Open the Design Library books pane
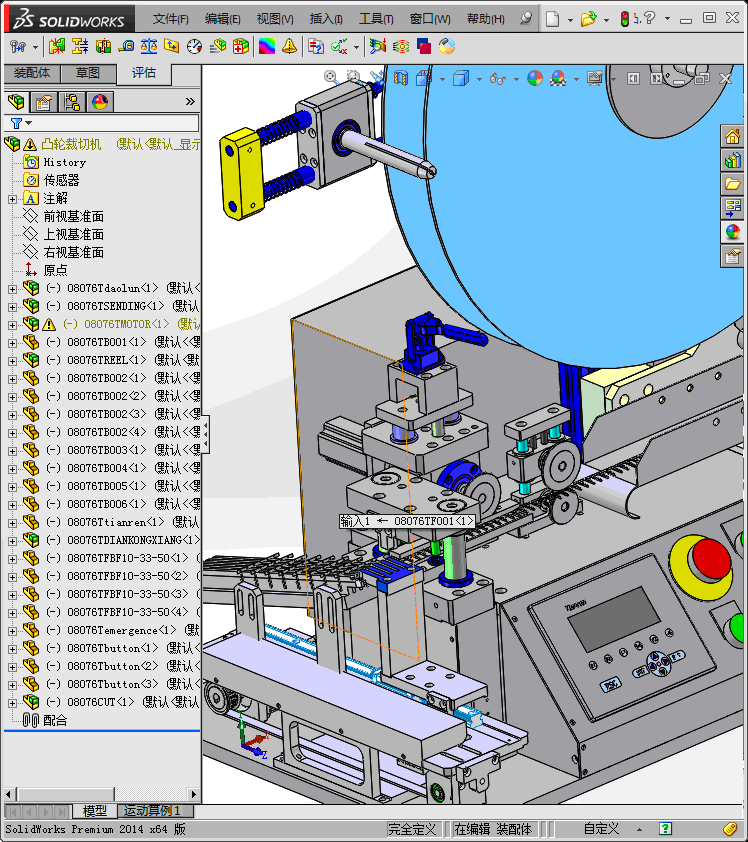 pos(732,161)
